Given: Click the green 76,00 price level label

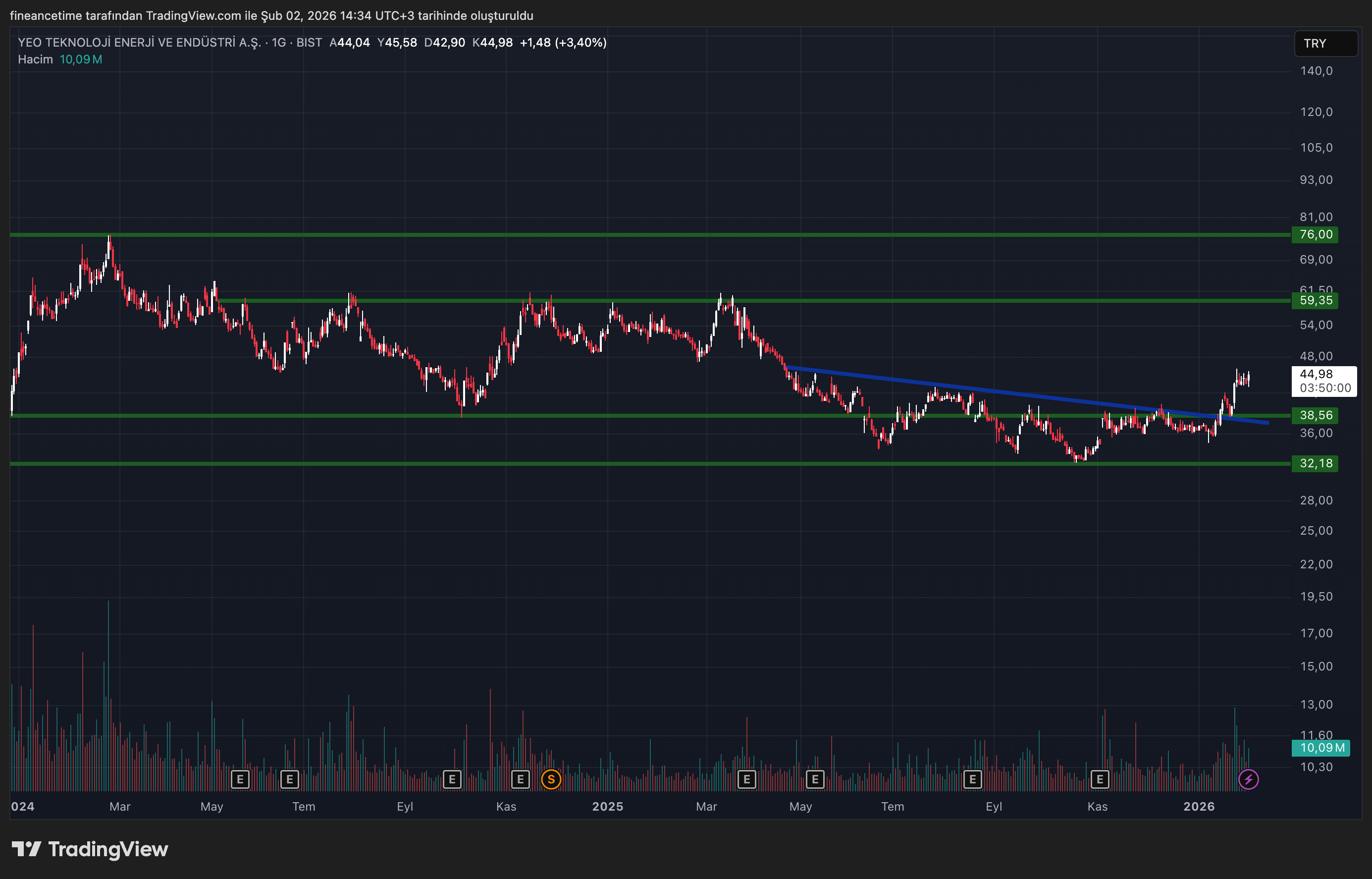Looking at the screenshot, I should coord(1315,234).
